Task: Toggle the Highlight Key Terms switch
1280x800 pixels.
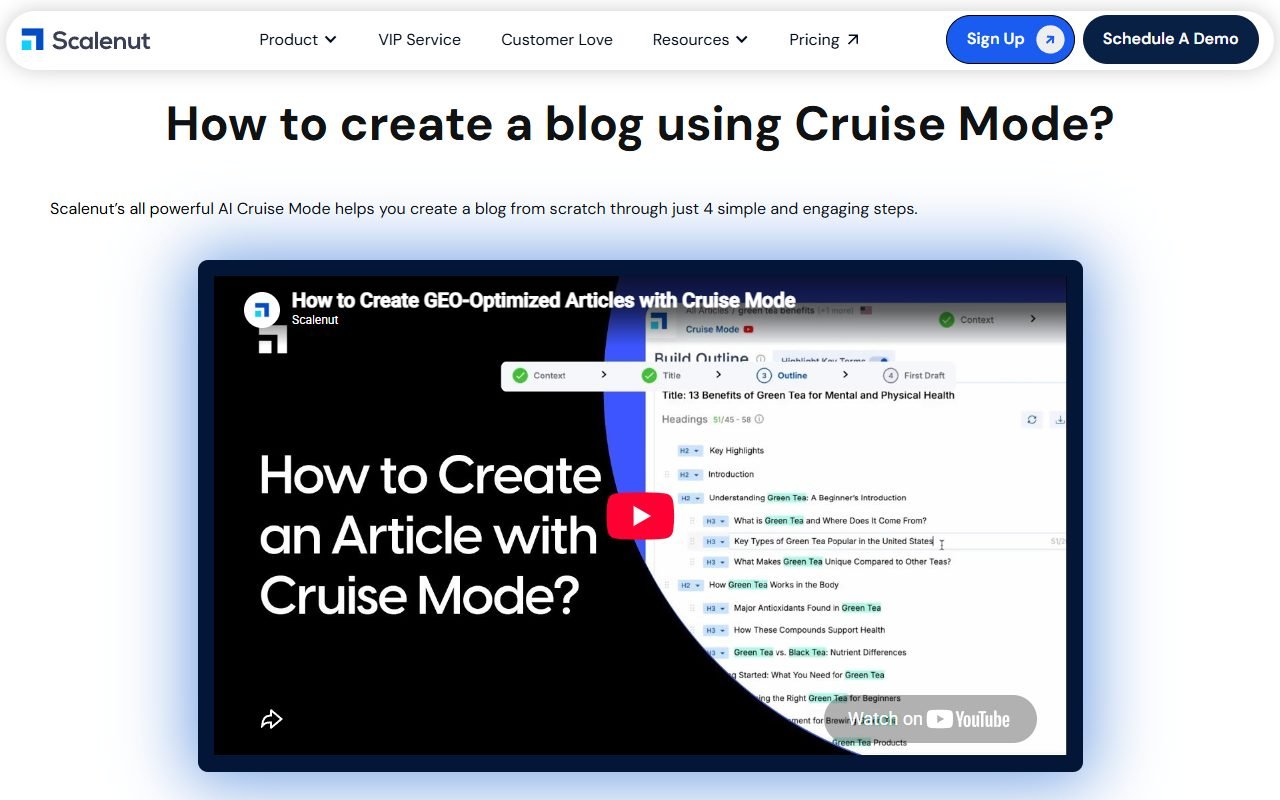Action: (880, 361)
